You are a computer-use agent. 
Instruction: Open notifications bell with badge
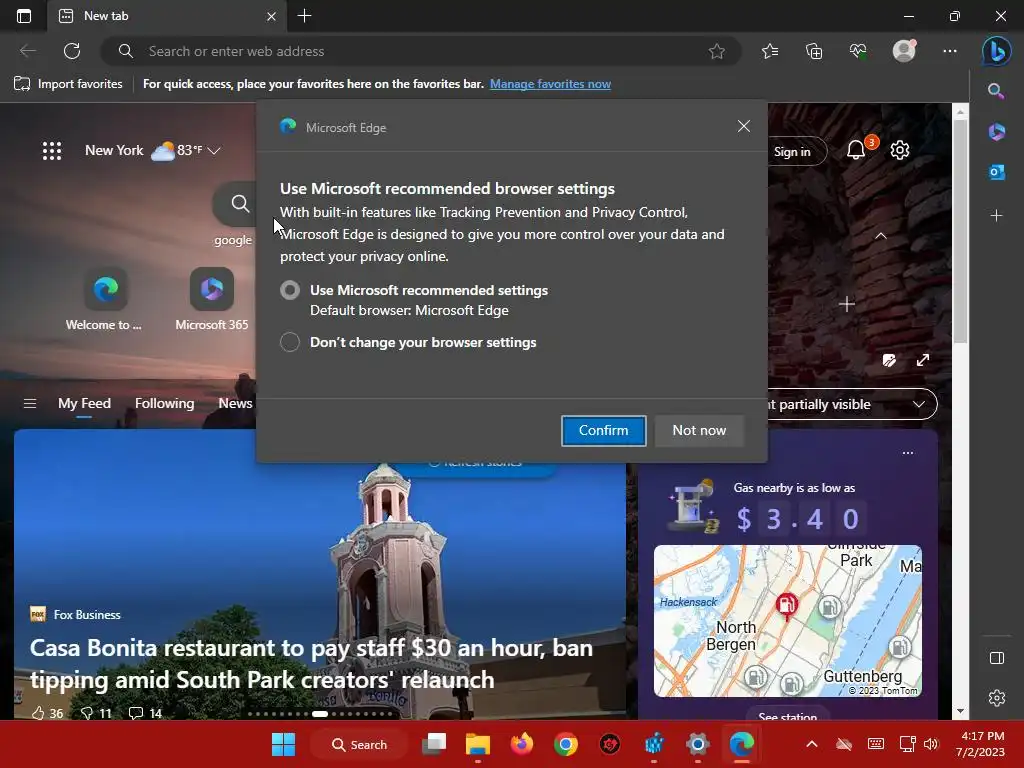click(856, 150)
